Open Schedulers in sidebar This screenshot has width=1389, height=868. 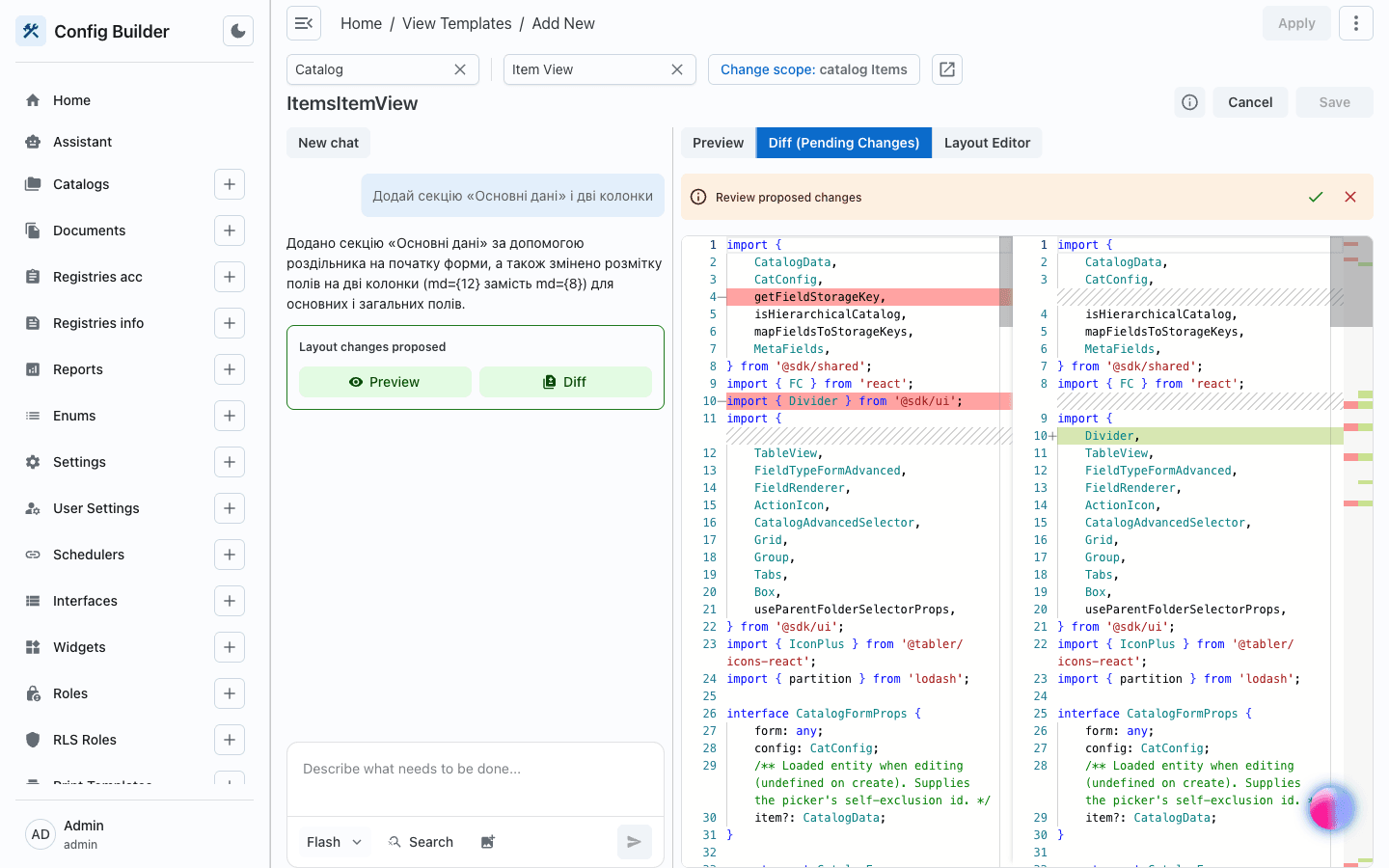click(89, 555)
